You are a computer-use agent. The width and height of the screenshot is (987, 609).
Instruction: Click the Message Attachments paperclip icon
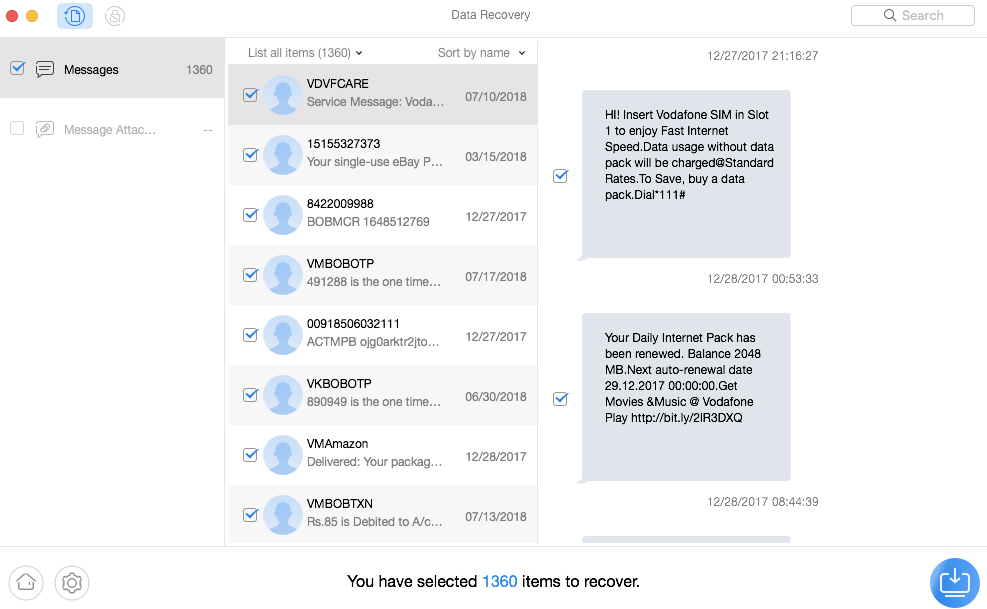coord(45,129)
